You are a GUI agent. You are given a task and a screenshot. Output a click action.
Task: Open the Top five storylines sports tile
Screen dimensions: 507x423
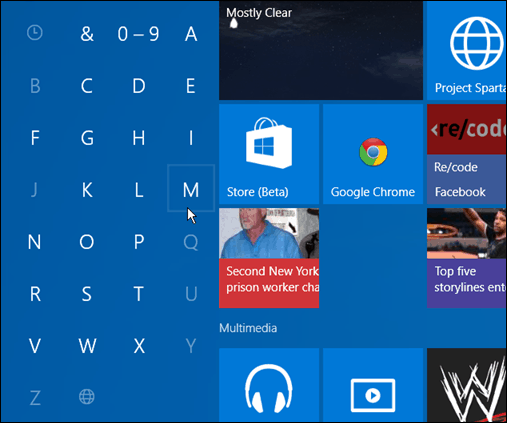[467, 258]
